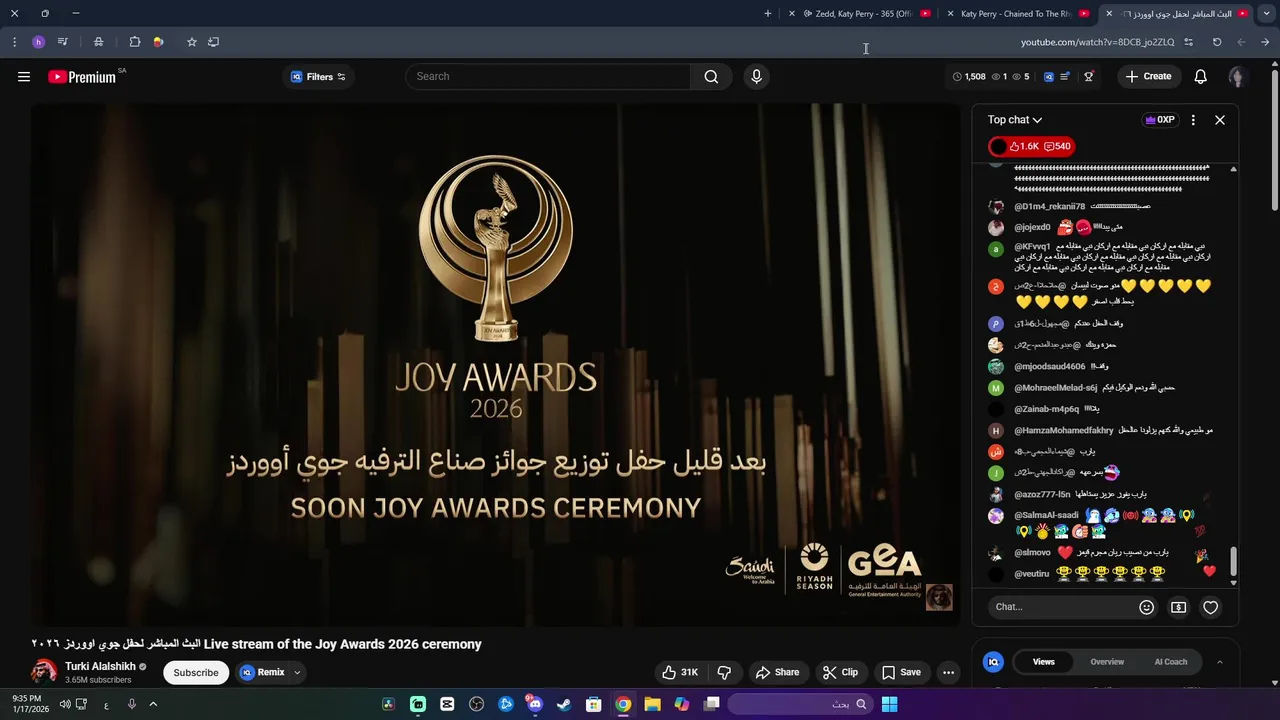This screenshot has height=720, width=1280.
Task: Open the browser three-dot menu
Action: point(14,42)
